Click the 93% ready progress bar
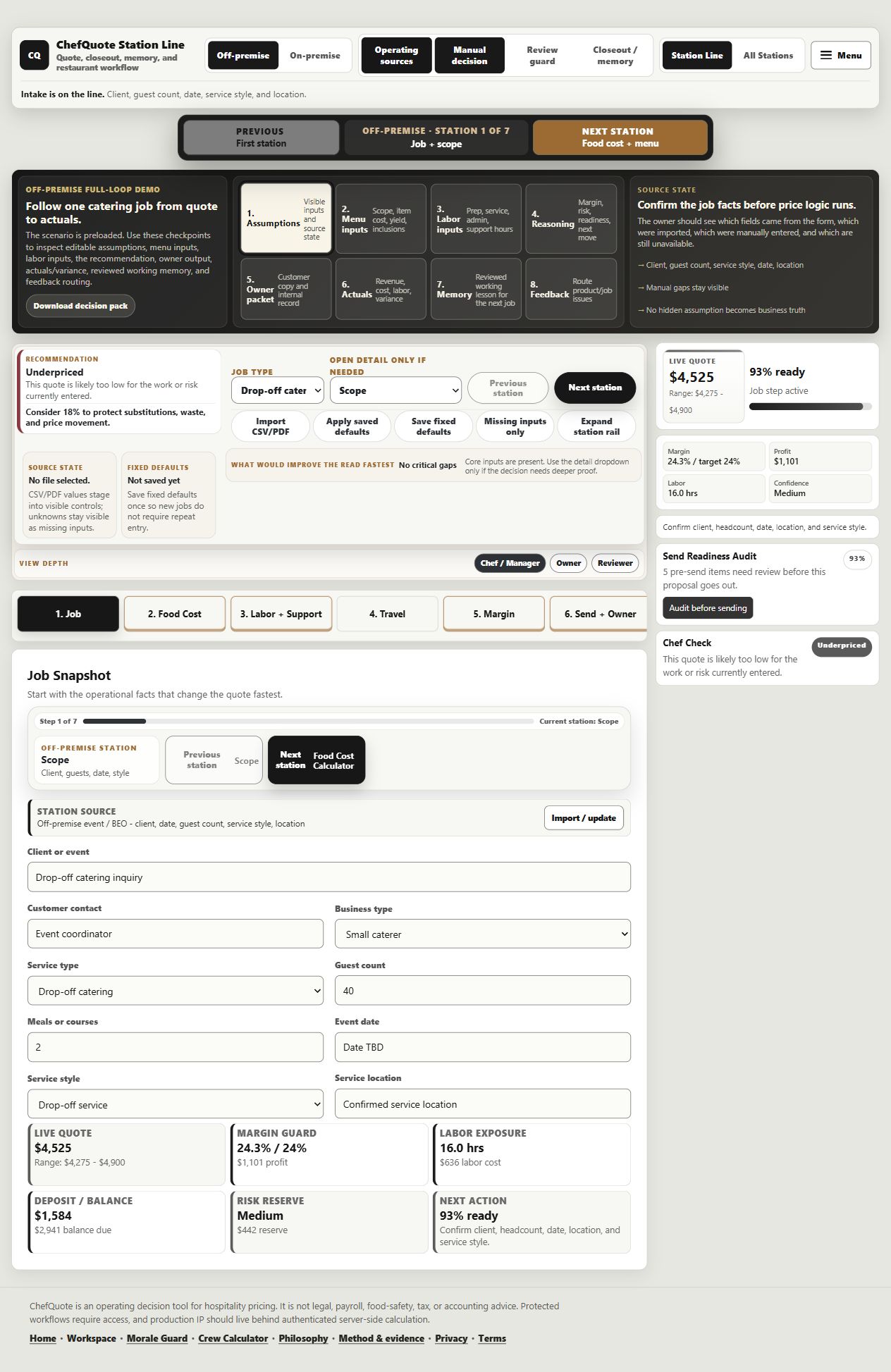 pos(810,407)
